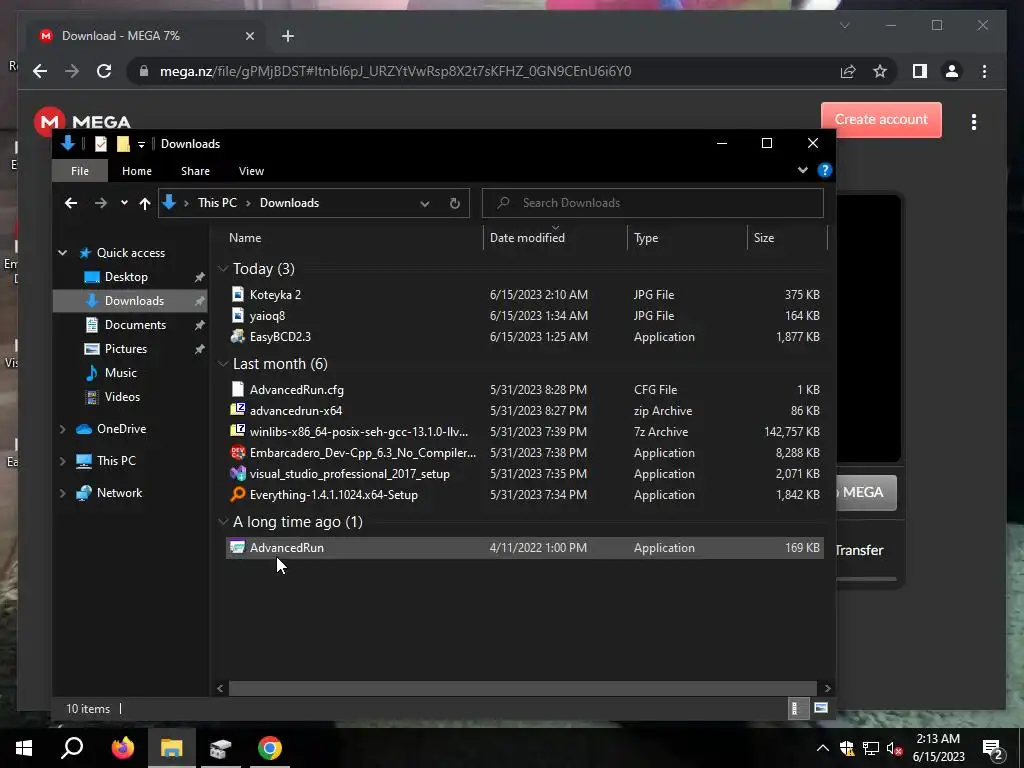
Task: Sort files by Date modified column
Action: pos(527,238)
